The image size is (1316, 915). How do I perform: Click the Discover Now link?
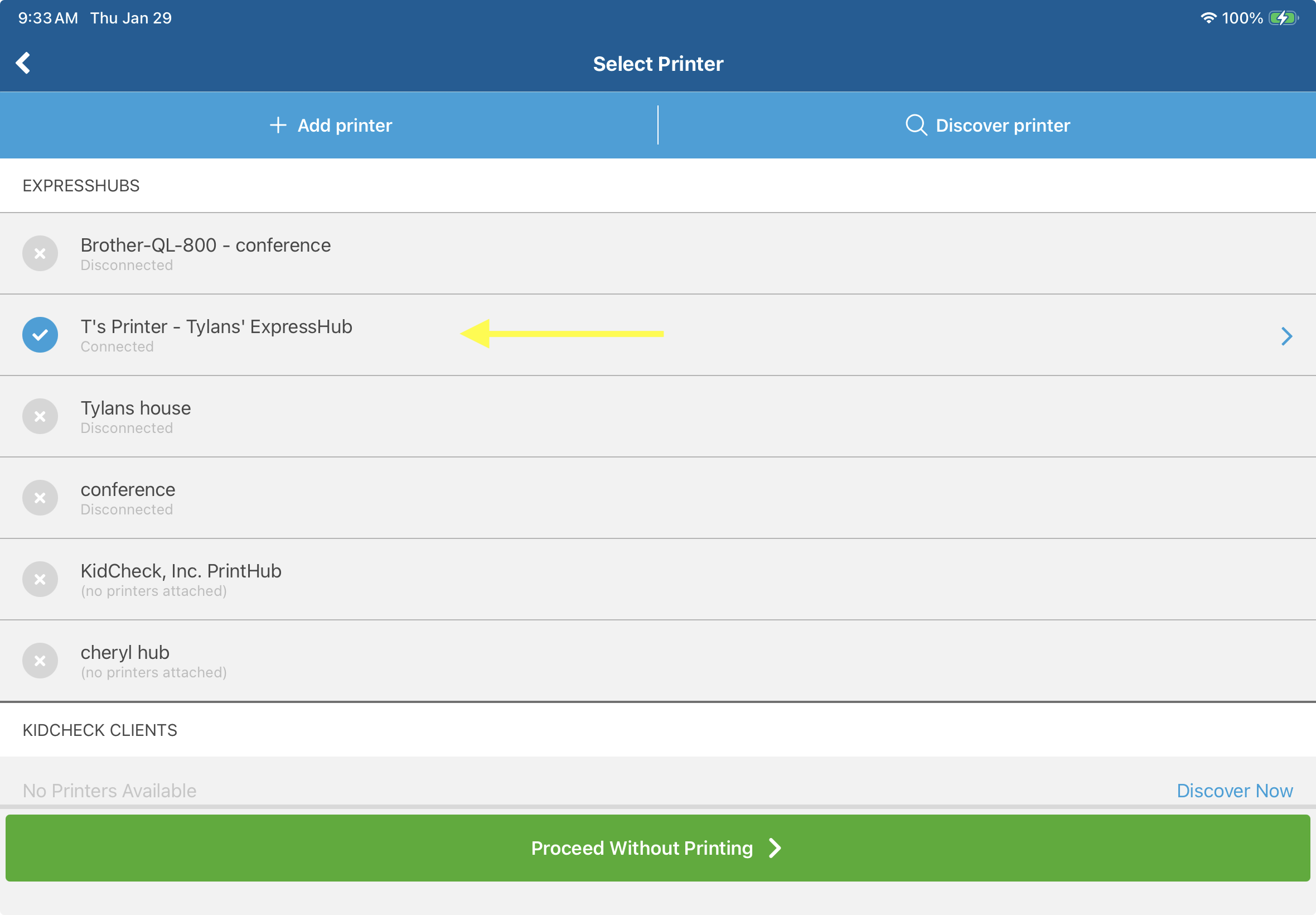(x=1234, y=791)
